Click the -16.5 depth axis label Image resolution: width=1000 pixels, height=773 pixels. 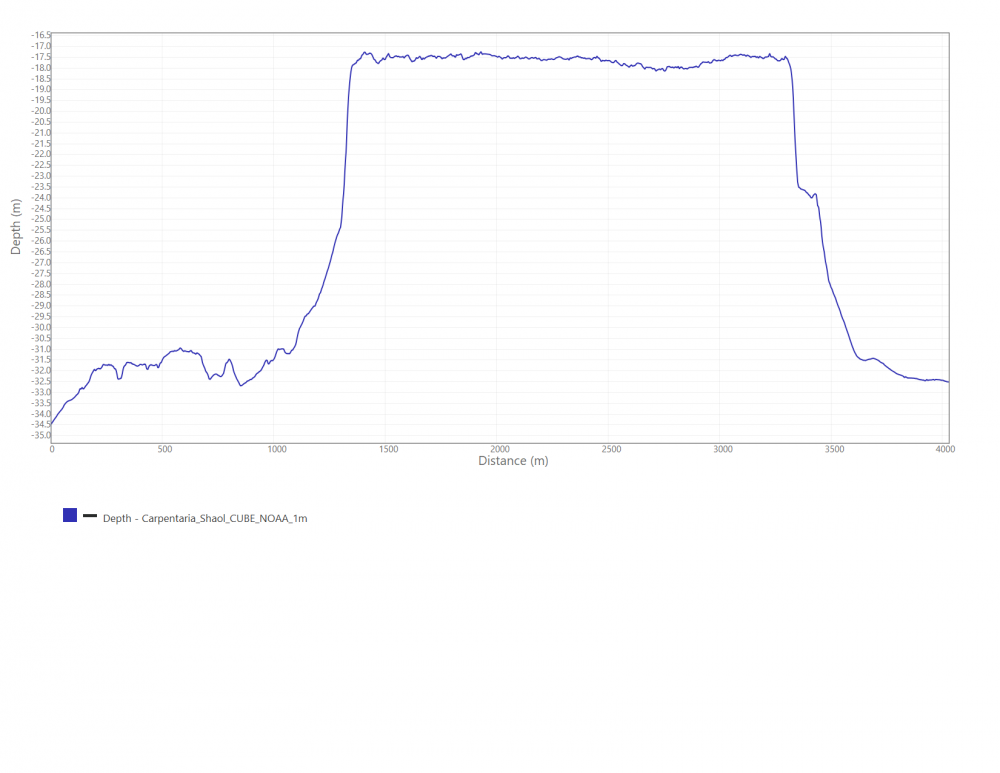coord(41,35)
